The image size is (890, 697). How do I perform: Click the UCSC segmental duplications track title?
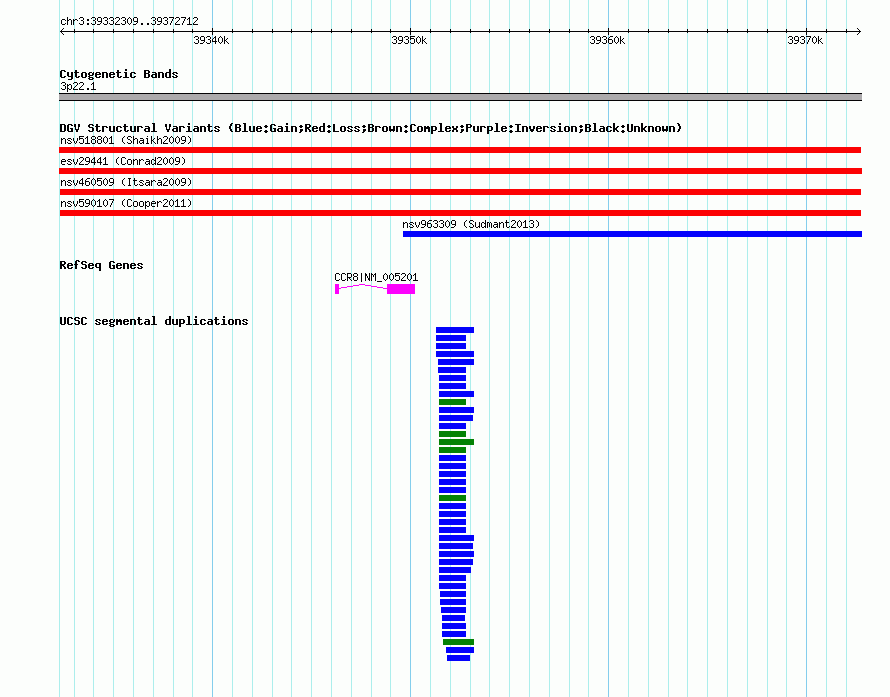[x=154, y=321]
